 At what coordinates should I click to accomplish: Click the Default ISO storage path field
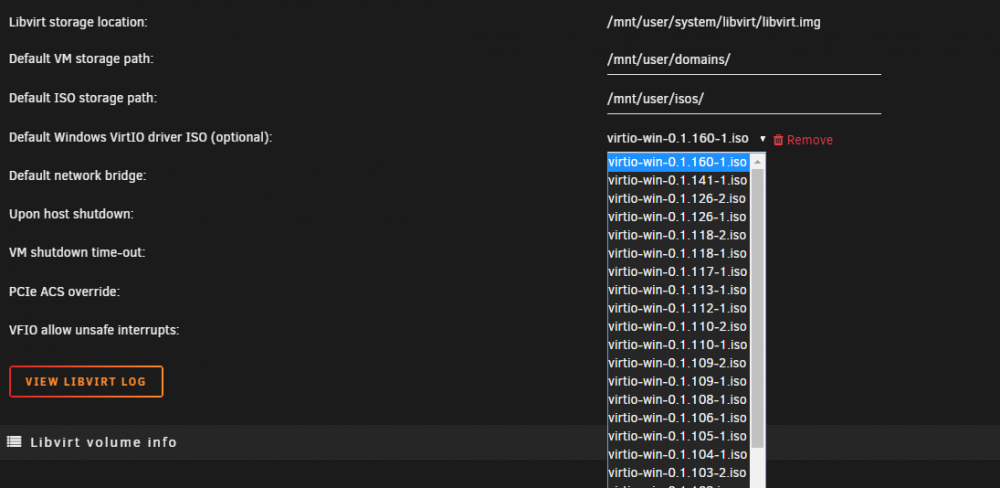[x=744, y=99]
